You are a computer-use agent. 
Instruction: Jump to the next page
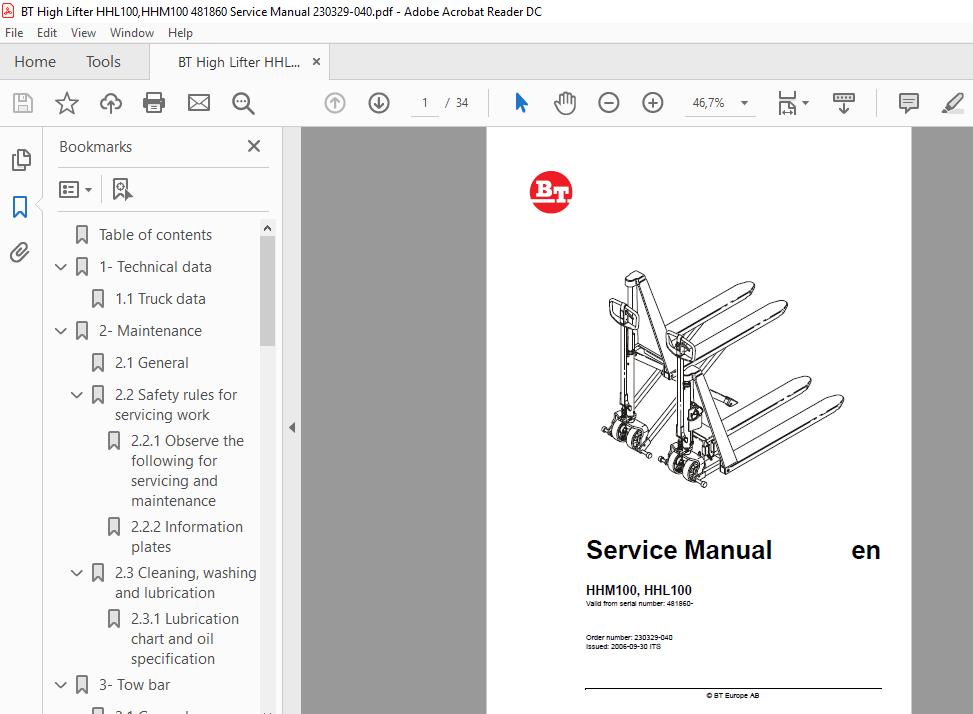coord(378,102)
